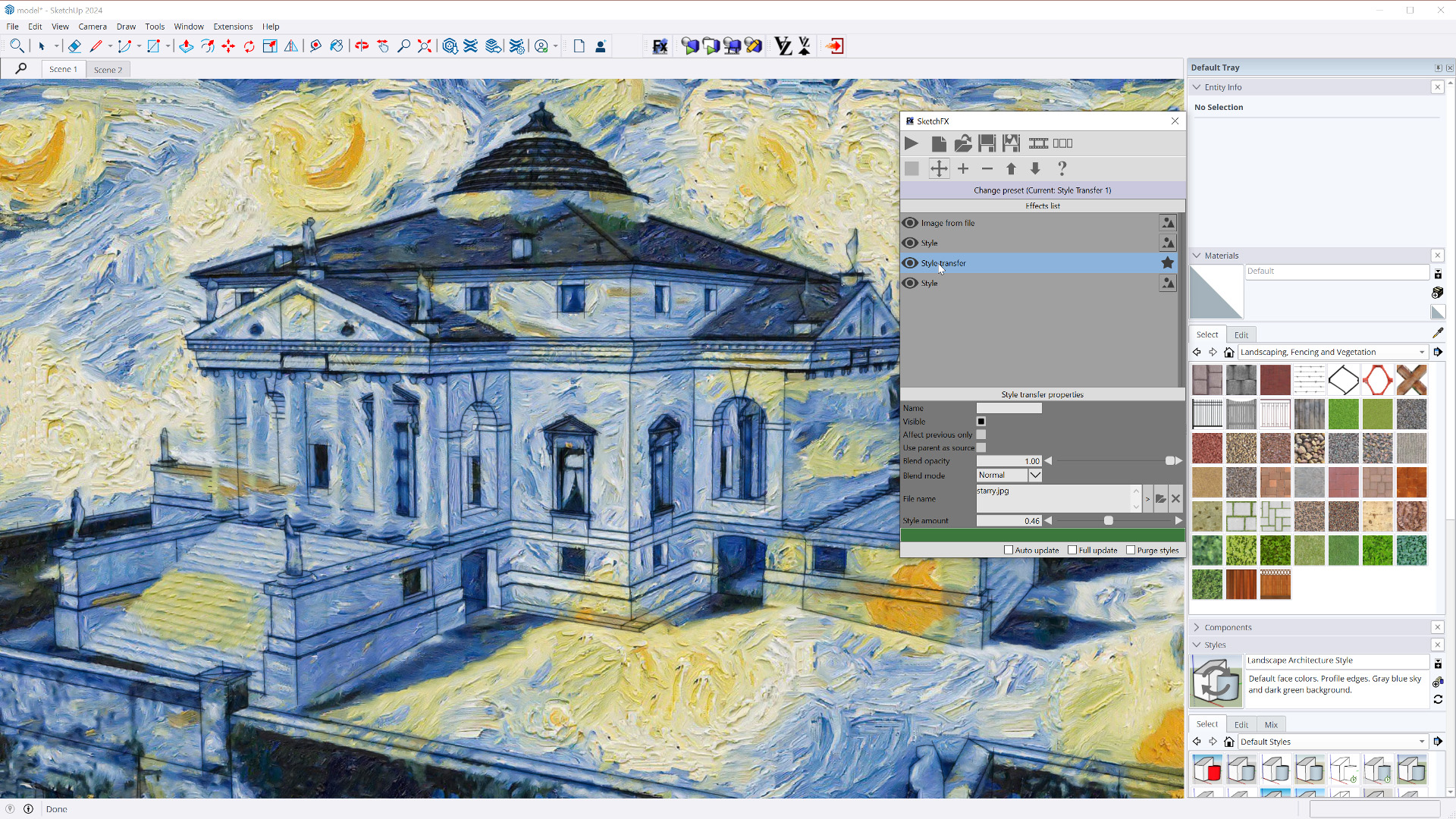Viewport: 1456px width, 819px height.
Task: Open the Blend mode Normal dropdown
Action: [1034, 475]
